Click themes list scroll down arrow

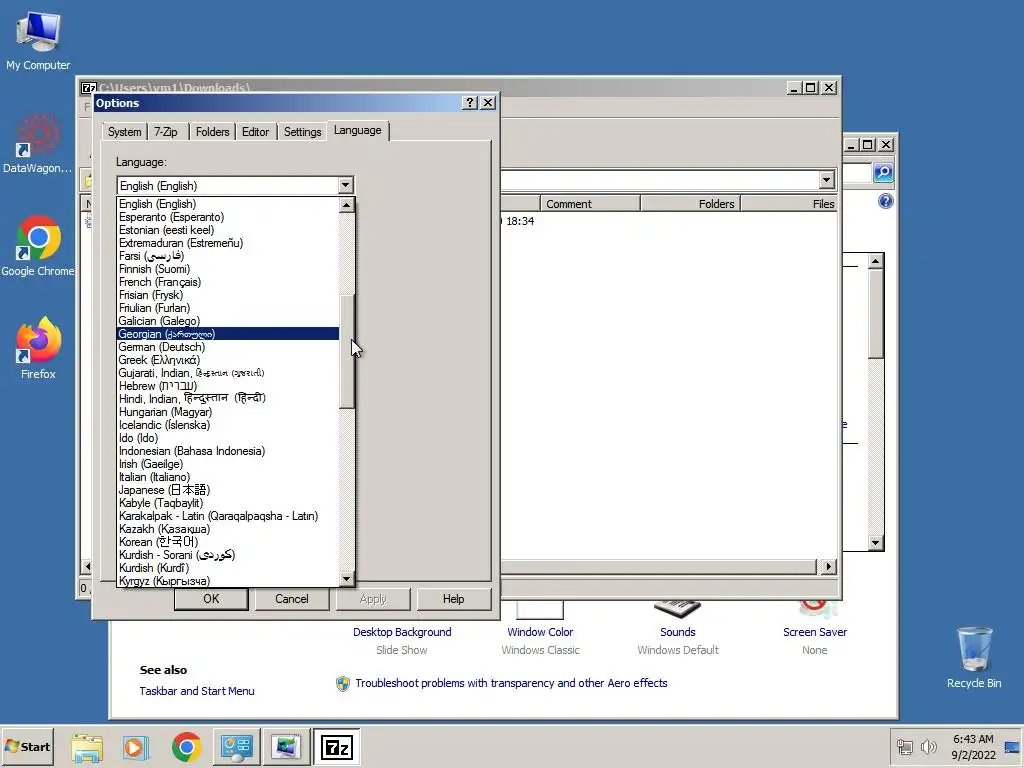[x=876, y=543]
